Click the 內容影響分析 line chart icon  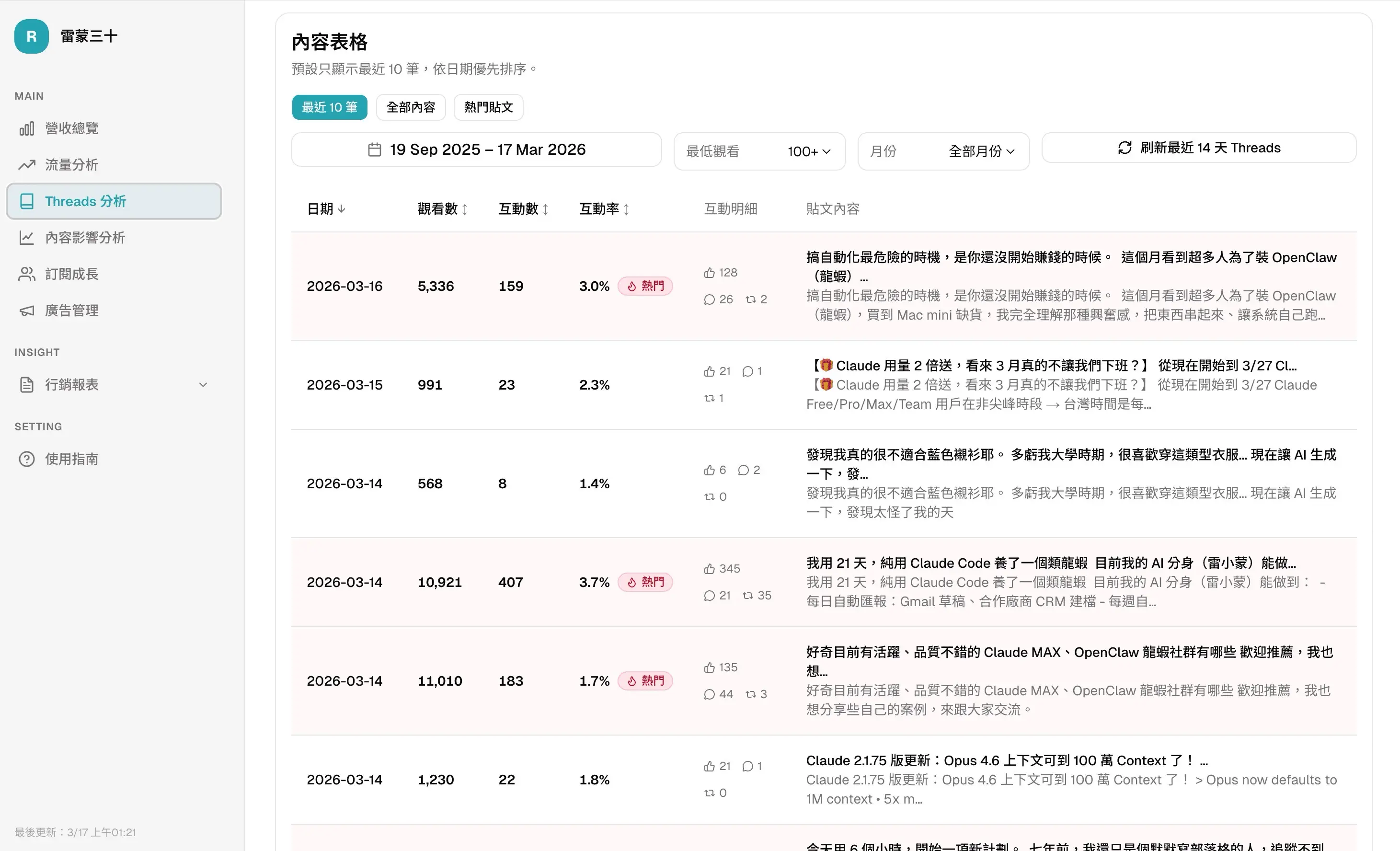[x=26, y=238]
